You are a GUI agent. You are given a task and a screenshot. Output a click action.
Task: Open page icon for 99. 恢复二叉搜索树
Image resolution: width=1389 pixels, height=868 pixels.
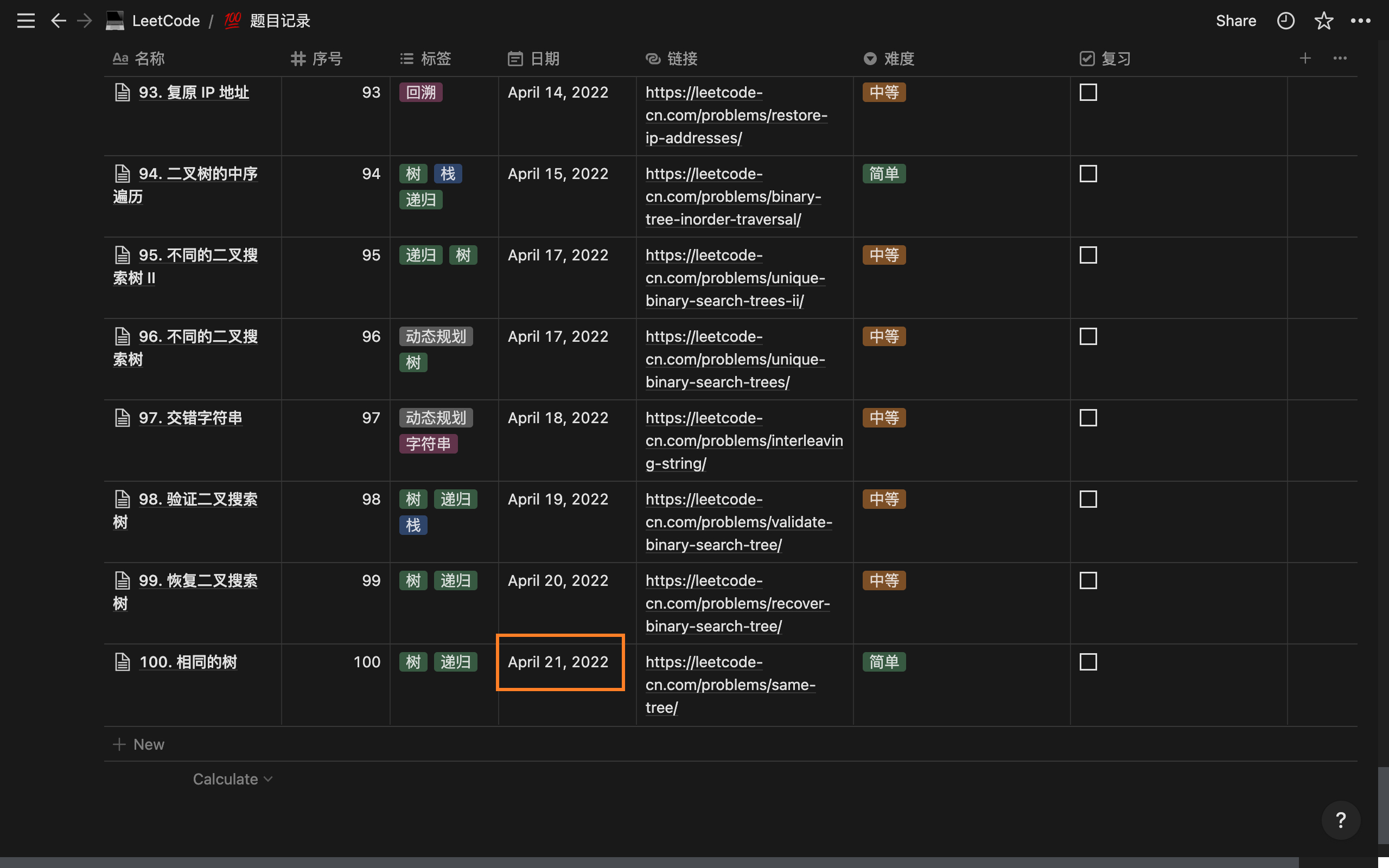click(x=122, y=581)
